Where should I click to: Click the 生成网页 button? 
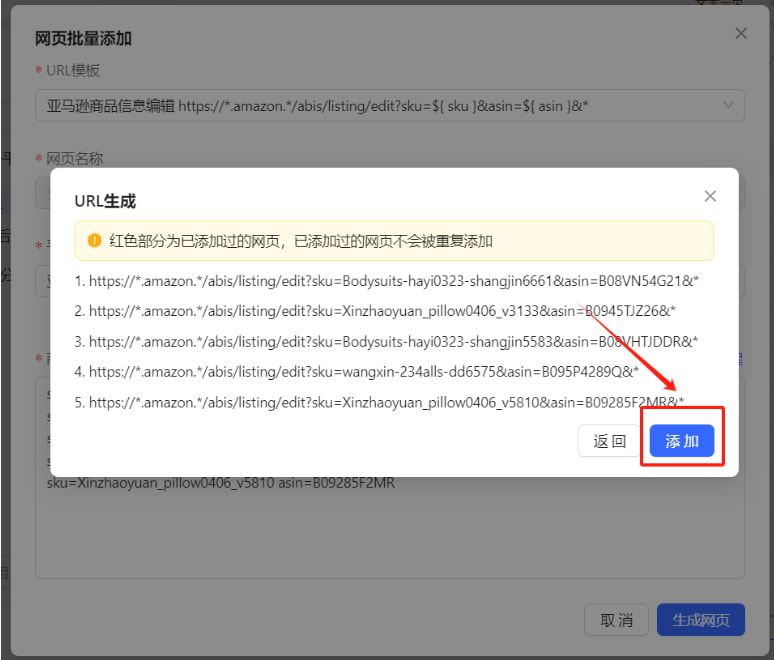coord(700,620)
